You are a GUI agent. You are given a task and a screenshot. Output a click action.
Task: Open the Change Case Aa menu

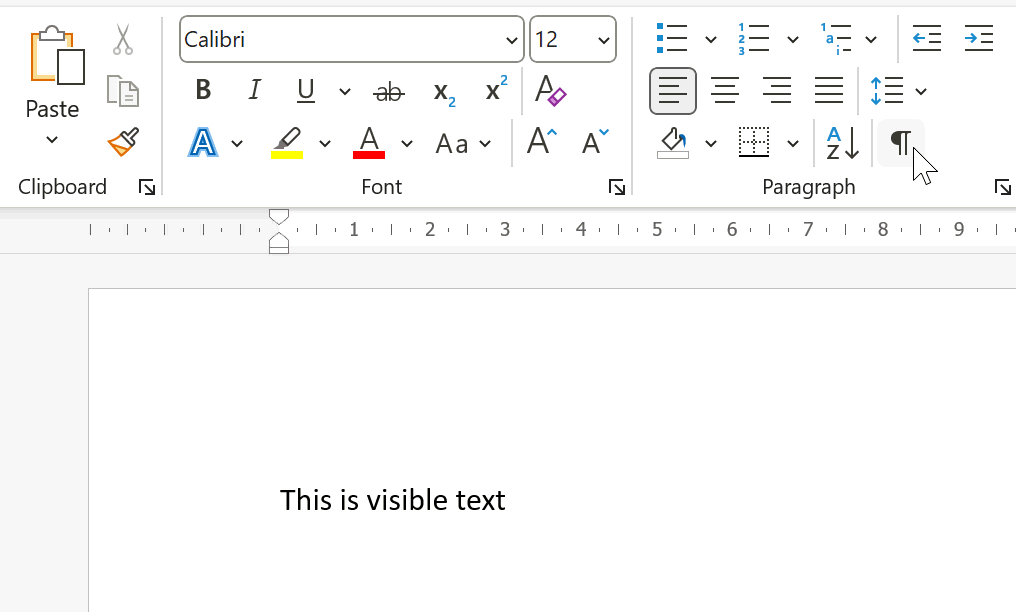[x=463, y=143]
